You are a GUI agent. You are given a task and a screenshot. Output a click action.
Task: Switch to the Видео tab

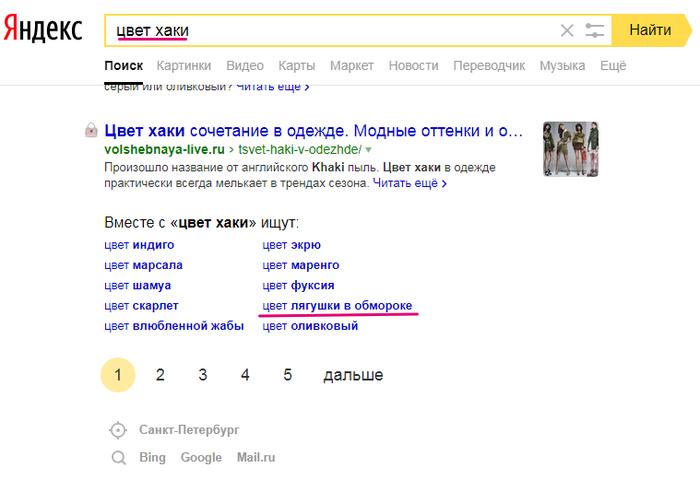[x=245, y=66]
